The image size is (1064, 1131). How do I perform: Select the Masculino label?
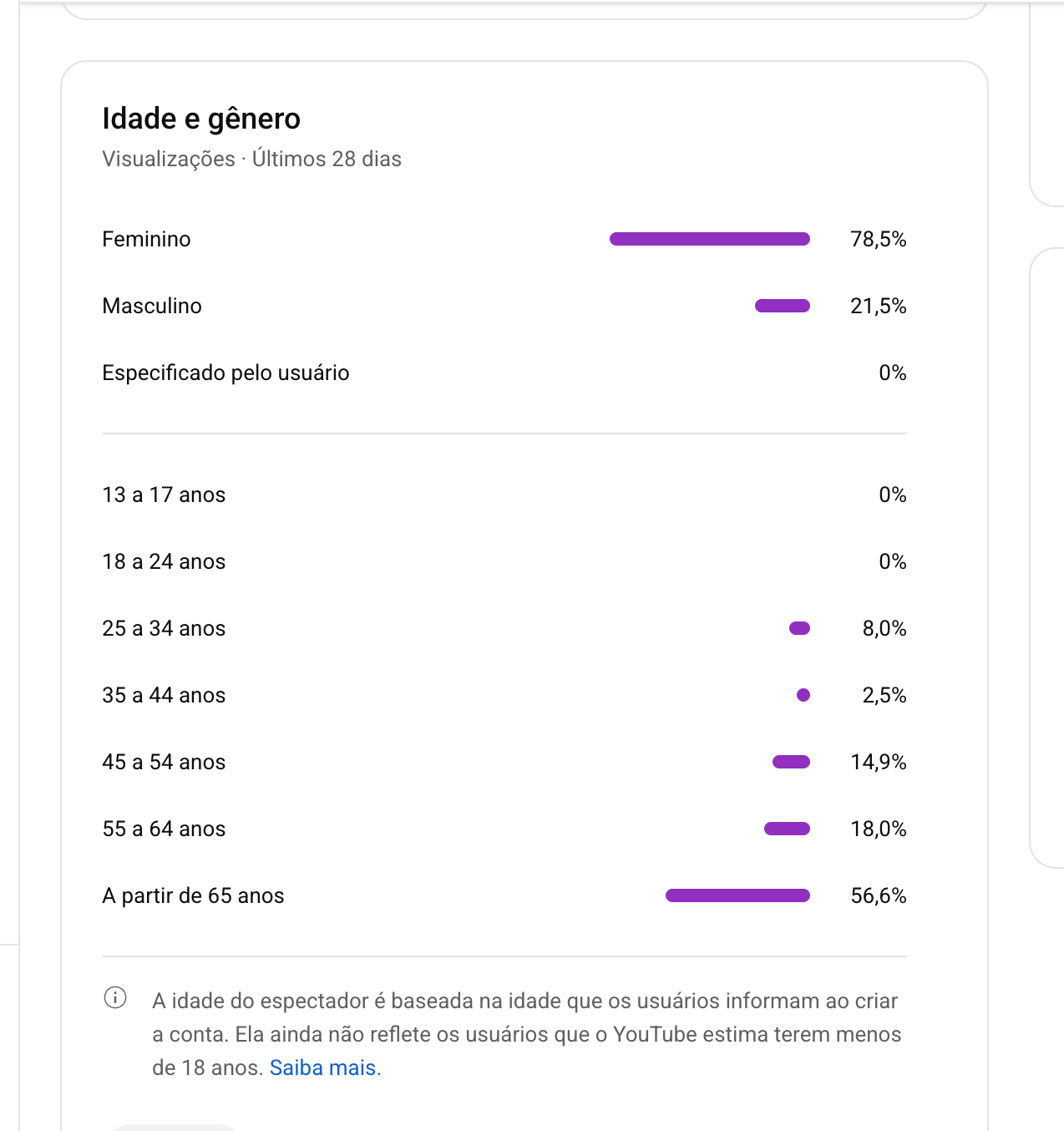pyautogui.click(x=152, y=306)
